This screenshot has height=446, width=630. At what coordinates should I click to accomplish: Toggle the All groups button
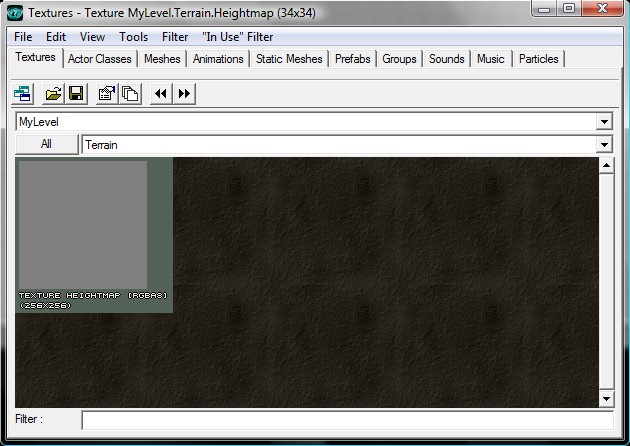pyautogui.click(x=46, y=145)
